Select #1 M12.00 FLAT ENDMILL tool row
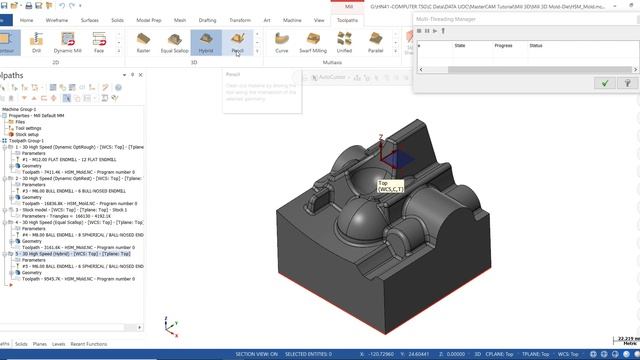The height and width of the screenshot is (360, 640). tap(69, 160)
